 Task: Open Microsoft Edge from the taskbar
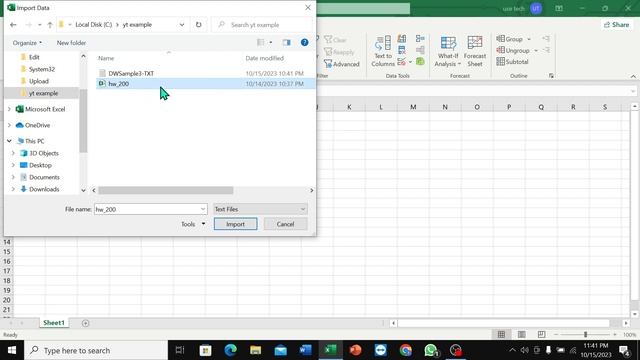click(x=231, y=350)
